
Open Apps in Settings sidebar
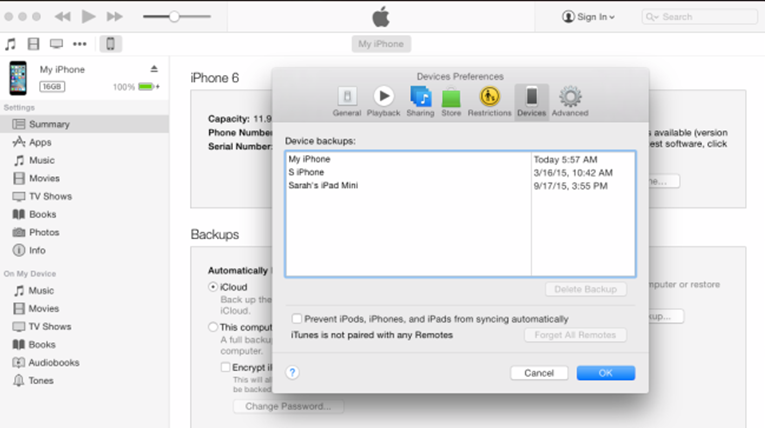click(84, 142)
